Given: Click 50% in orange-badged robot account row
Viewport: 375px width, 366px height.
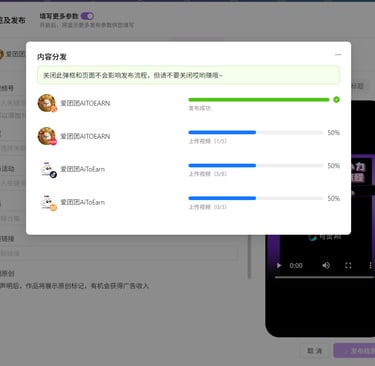Looking at the screenshot, I should click(333, 198).
